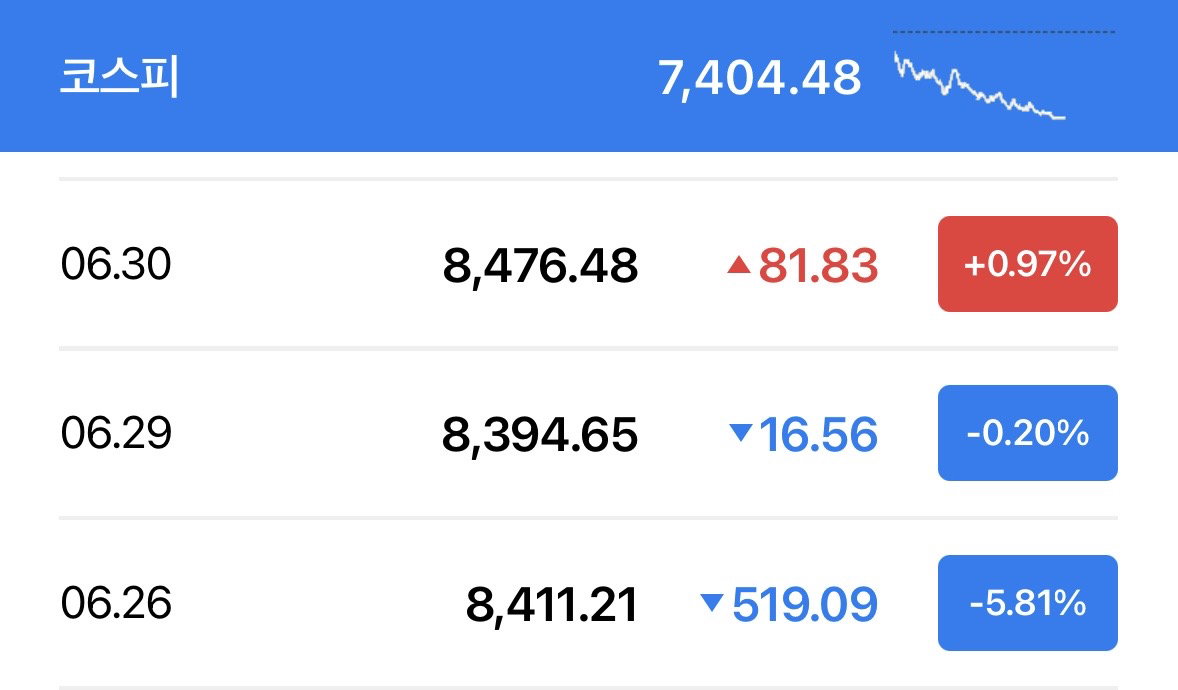
Task: Click the red up-triangle beside 81.83
Action: [739, 264]
